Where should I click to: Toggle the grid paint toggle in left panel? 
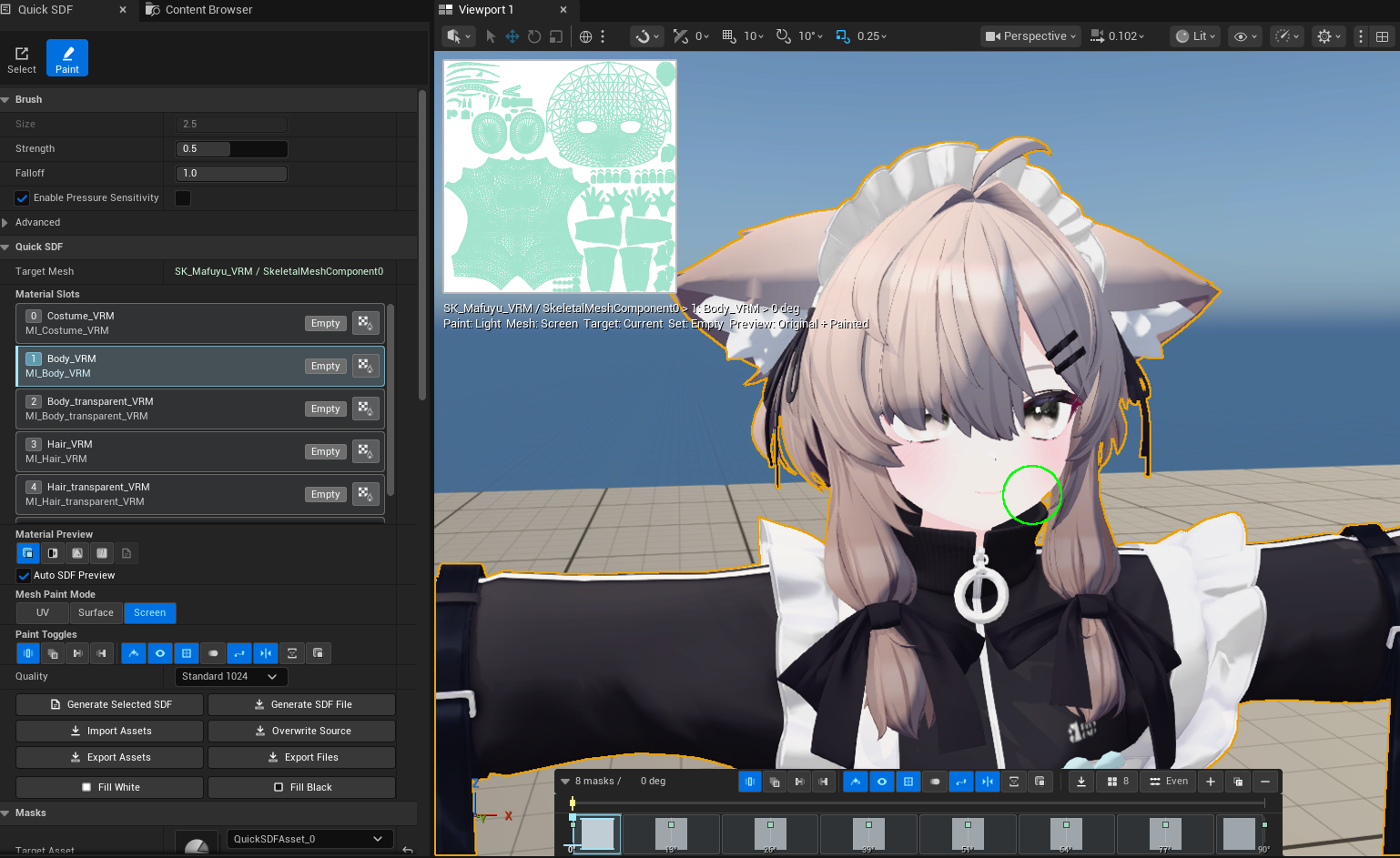187,653
